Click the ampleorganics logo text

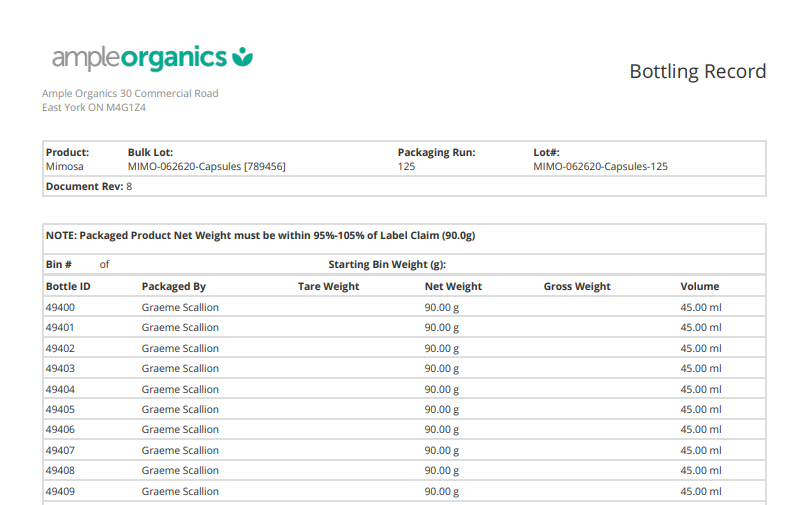[139, 58]
